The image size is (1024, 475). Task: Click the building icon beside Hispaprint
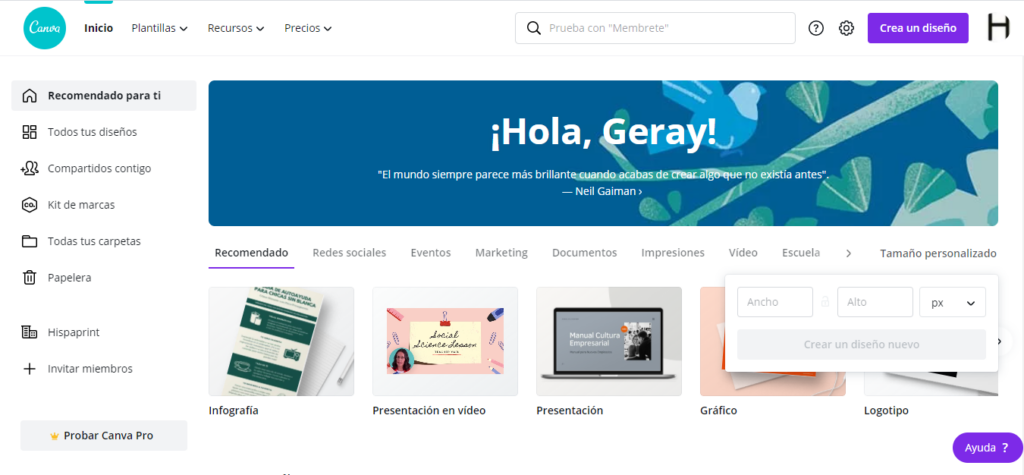tap(29, 332)
